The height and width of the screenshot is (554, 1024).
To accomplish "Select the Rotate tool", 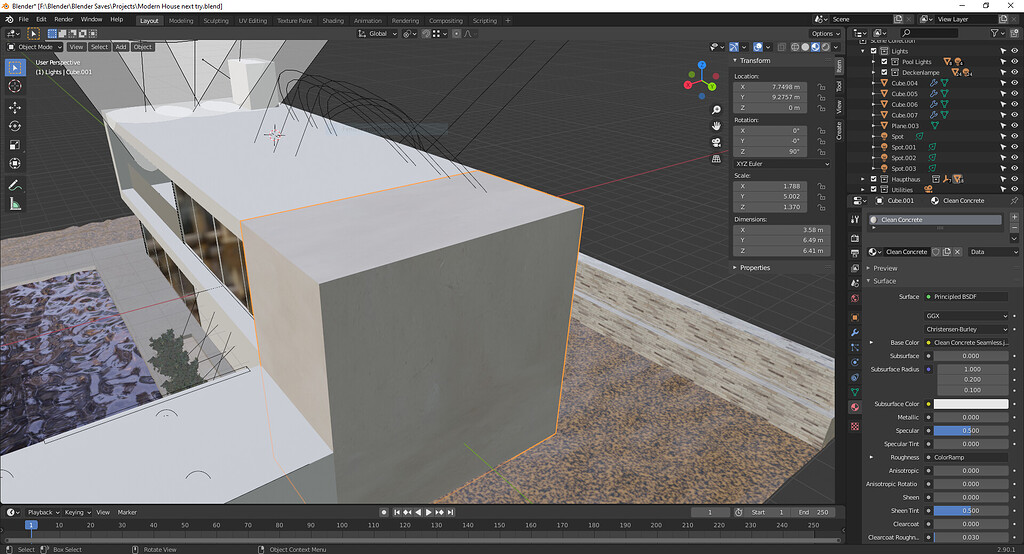I will tap(15, 126).
